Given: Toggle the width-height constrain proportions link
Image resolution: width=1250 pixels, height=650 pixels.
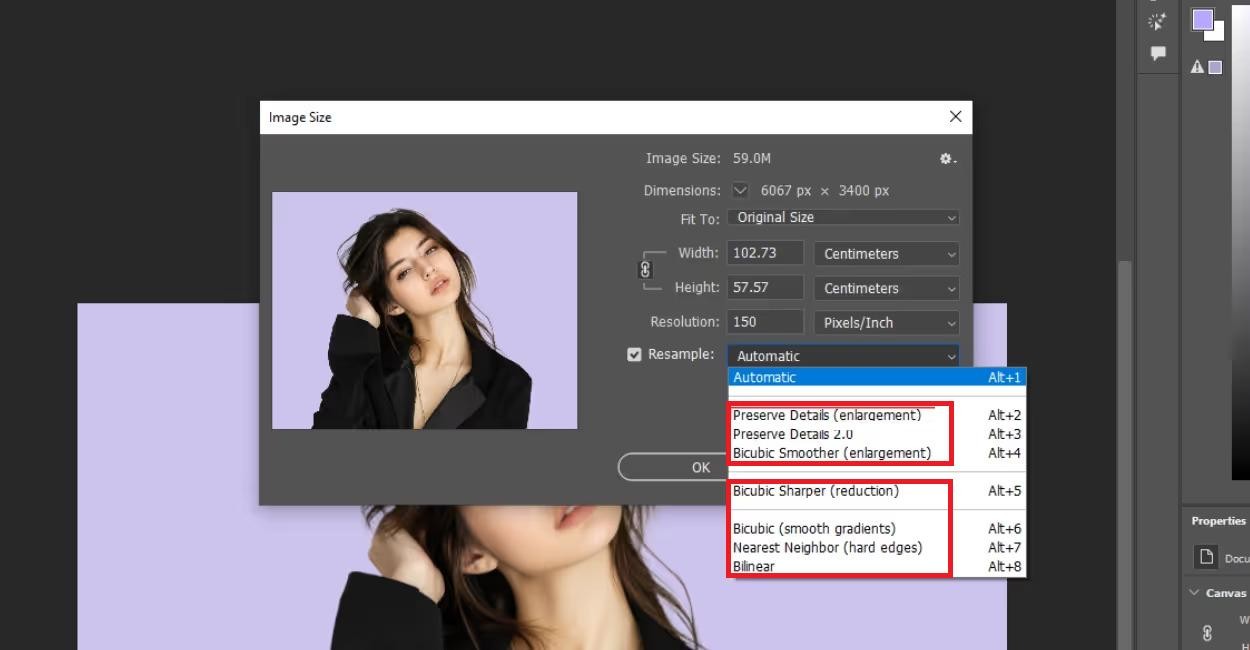Looking at the screenshot, I should click(645, 270).
